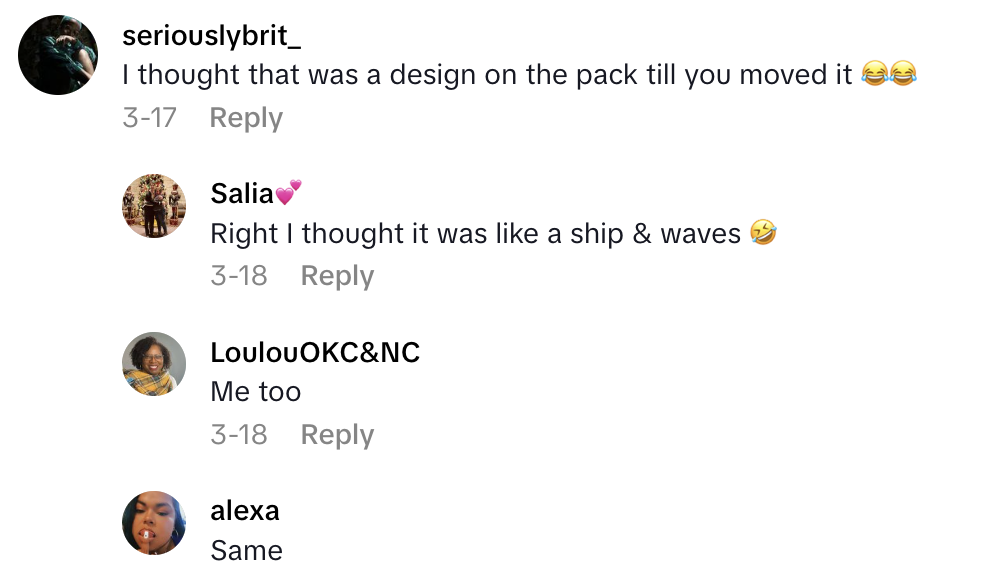Click the alexa username
Screen dimensions: 986x580
click(245, 511)
